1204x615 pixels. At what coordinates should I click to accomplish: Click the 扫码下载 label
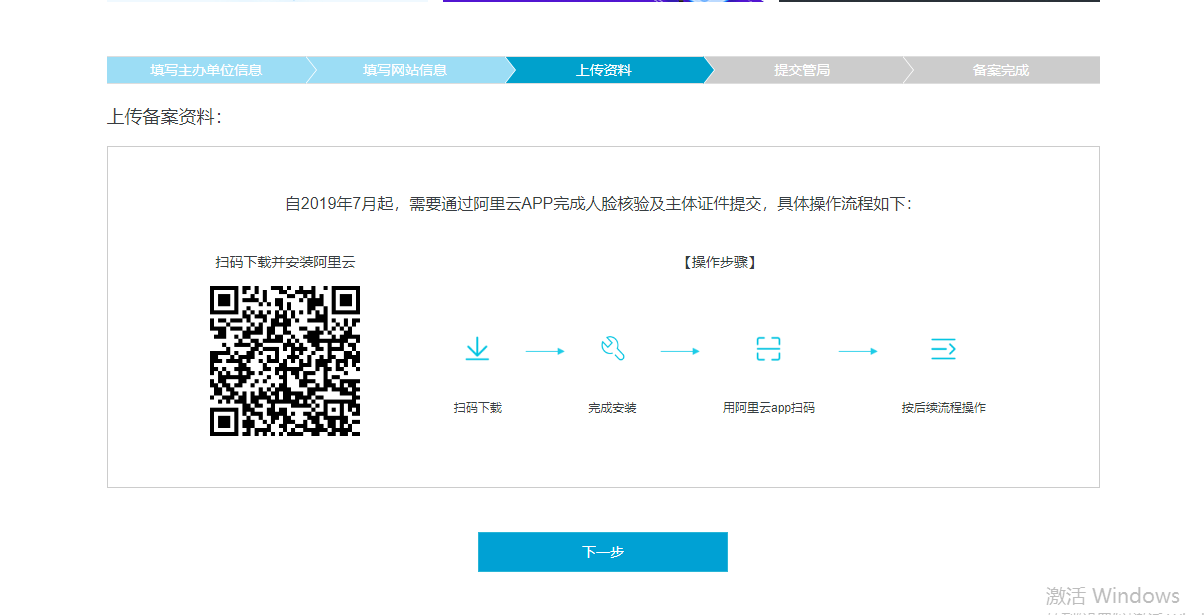pos(477,408)
